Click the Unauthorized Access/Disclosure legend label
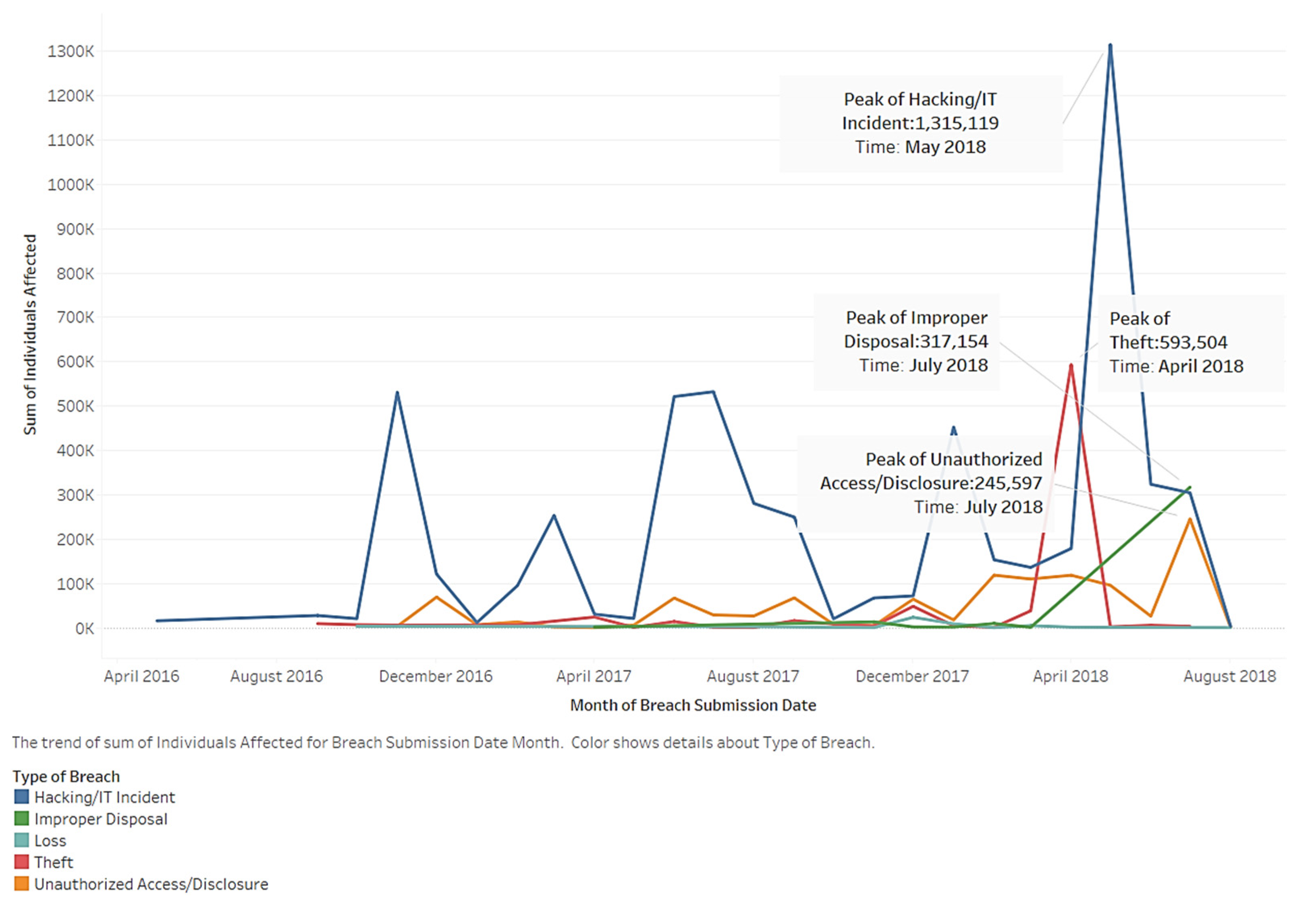This screenshot has width=1316, height=905. [x=151, y=884]
